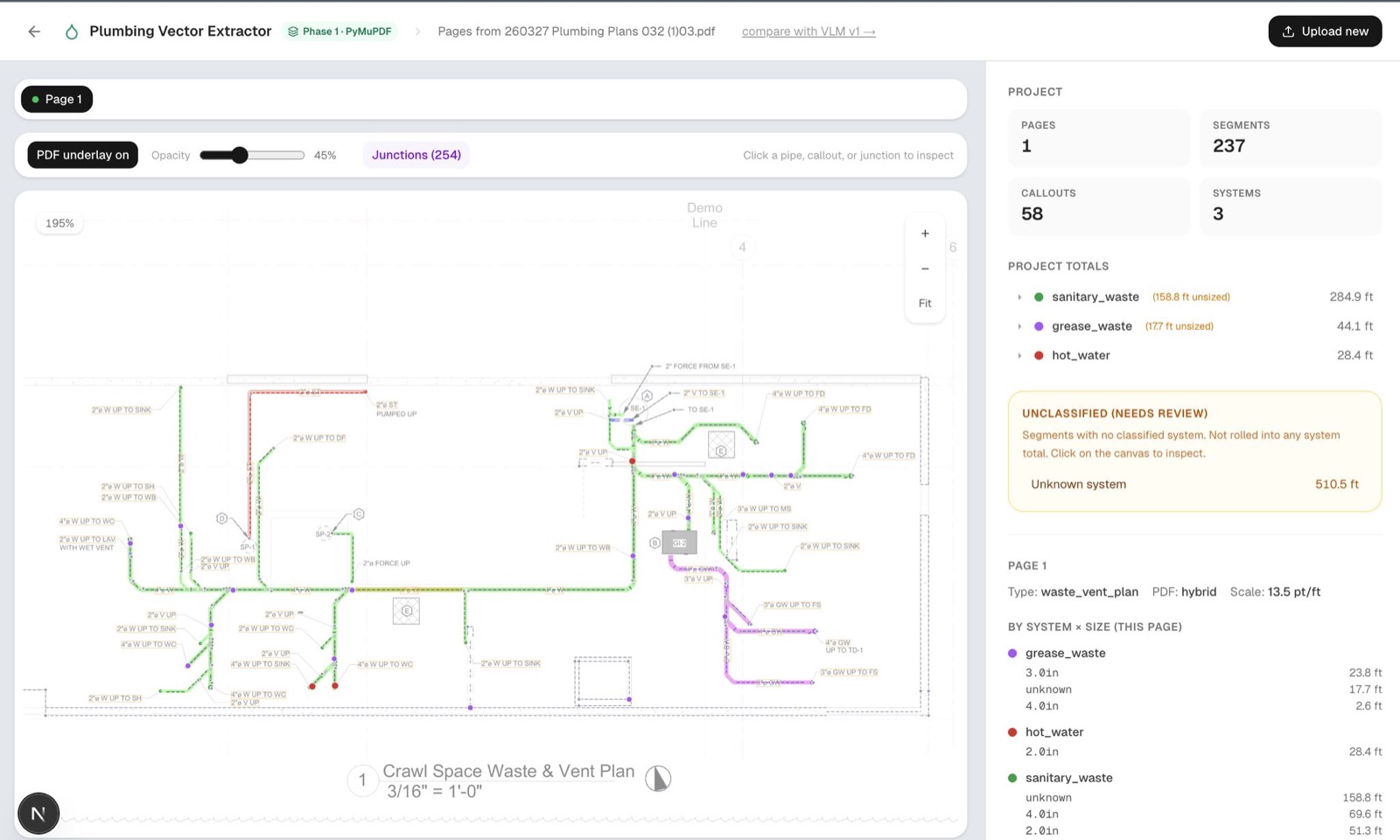Click the '3"ø W UP TO MS' callout
This screenshot has height=840, width=1400.
[x=764, y=508]
